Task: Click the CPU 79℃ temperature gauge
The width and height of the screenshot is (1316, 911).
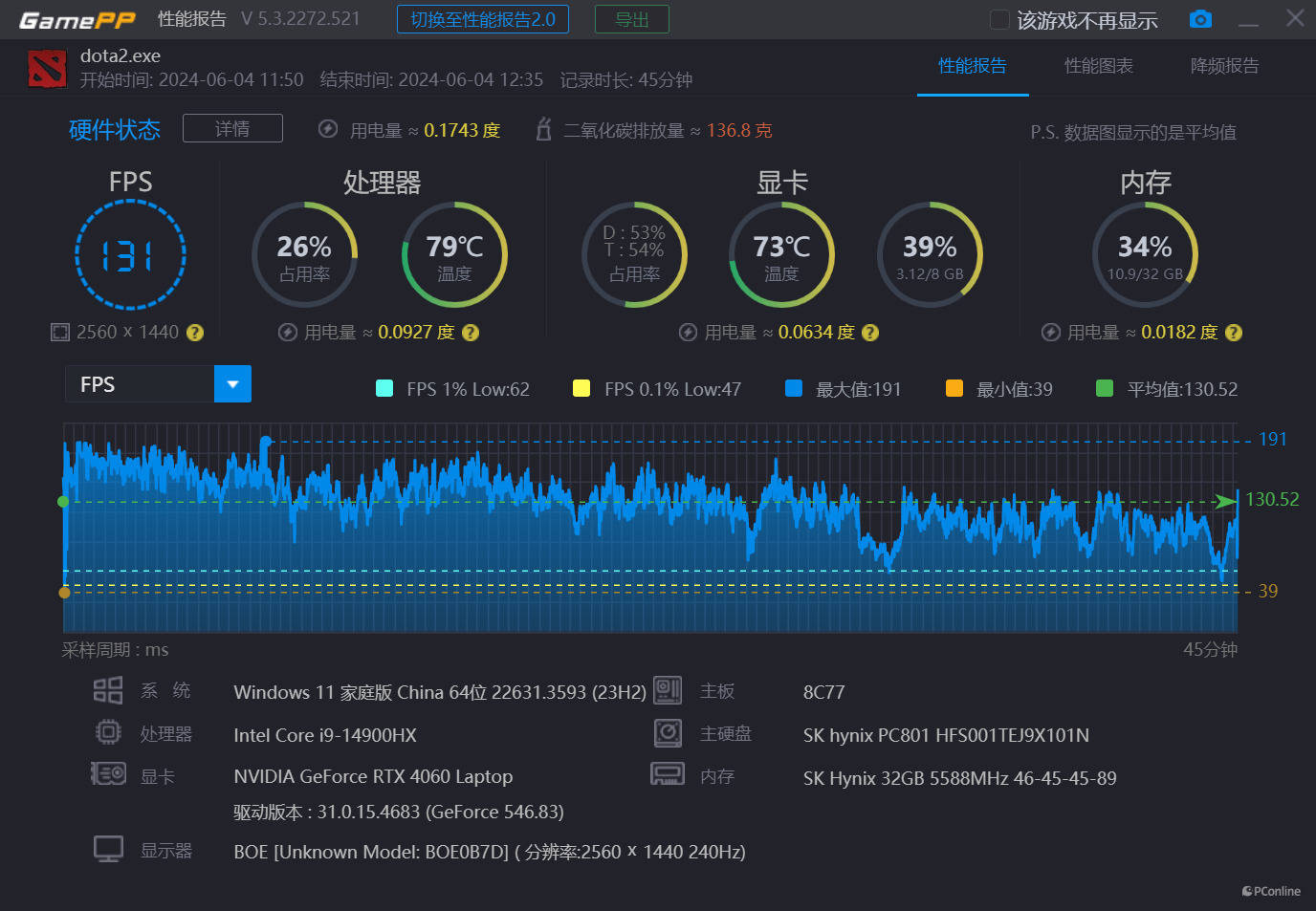Action: pyautogui.click(x=454, y=254)
